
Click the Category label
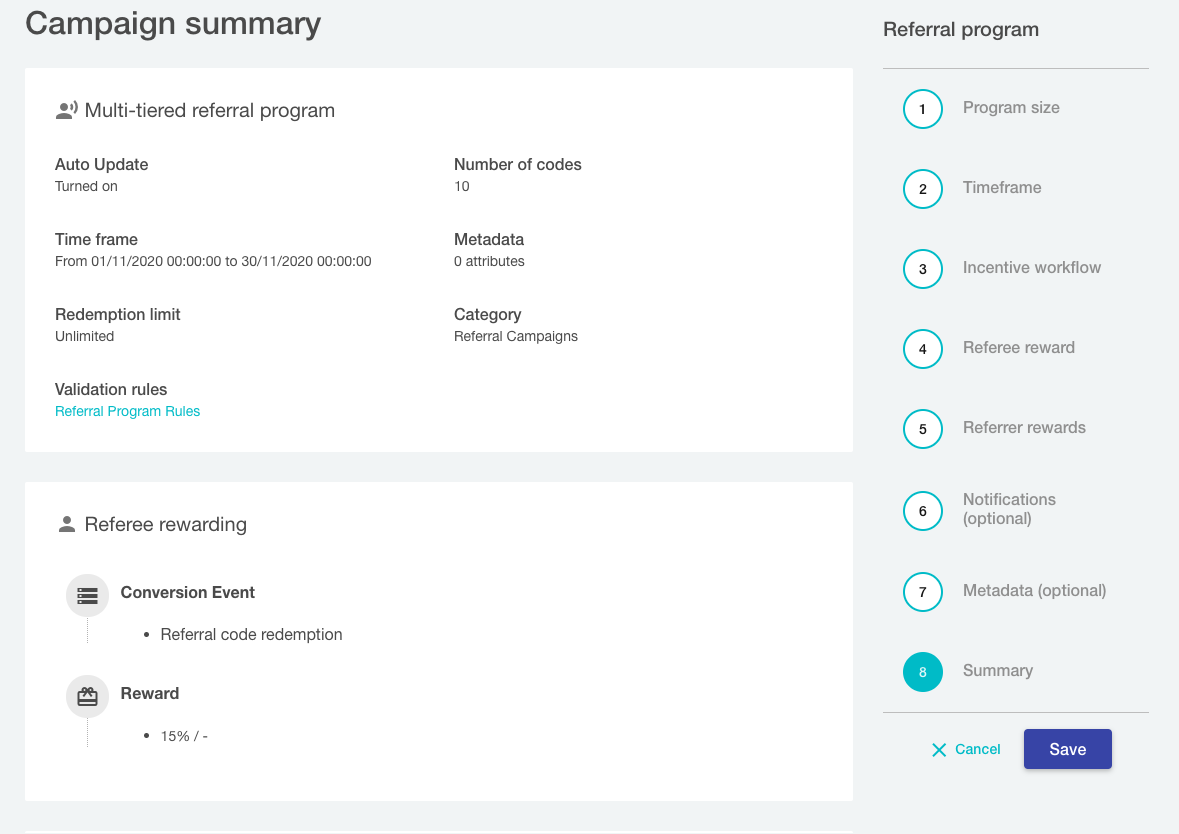487,314
